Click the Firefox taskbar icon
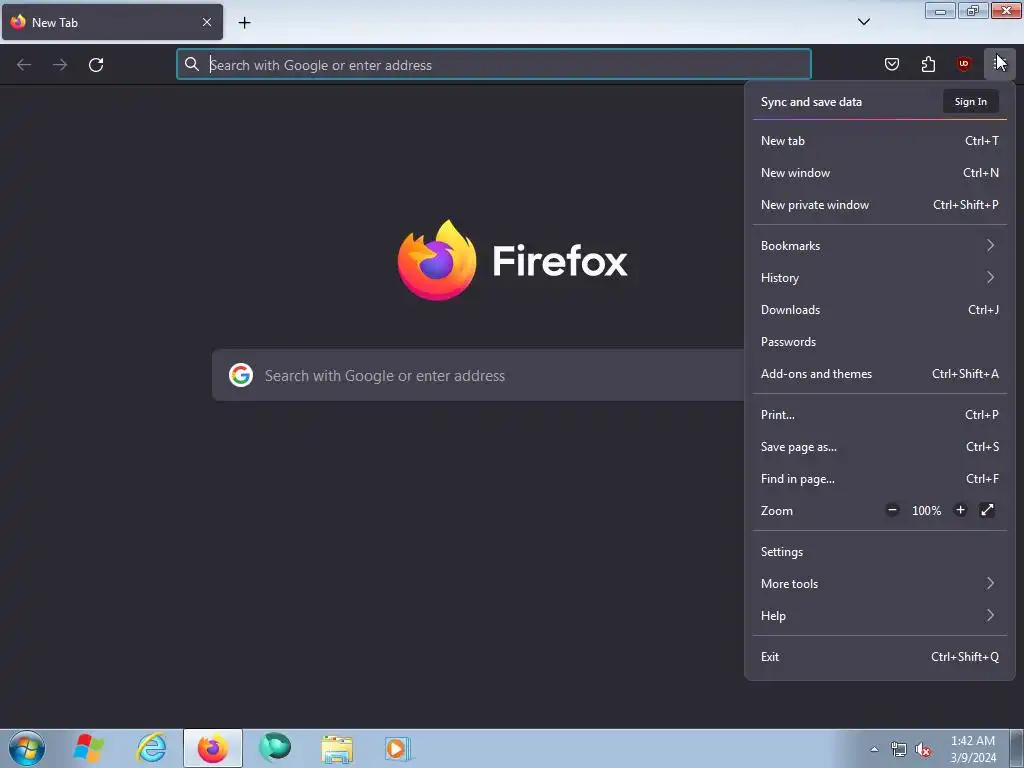 (x=213, y=748)
